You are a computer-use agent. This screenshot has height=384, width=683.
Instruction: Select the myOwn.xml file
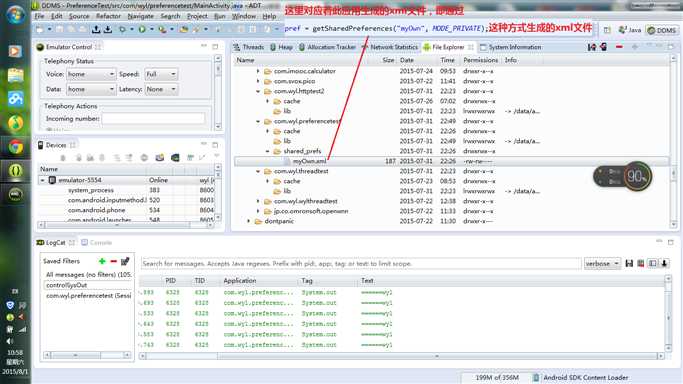309,161
